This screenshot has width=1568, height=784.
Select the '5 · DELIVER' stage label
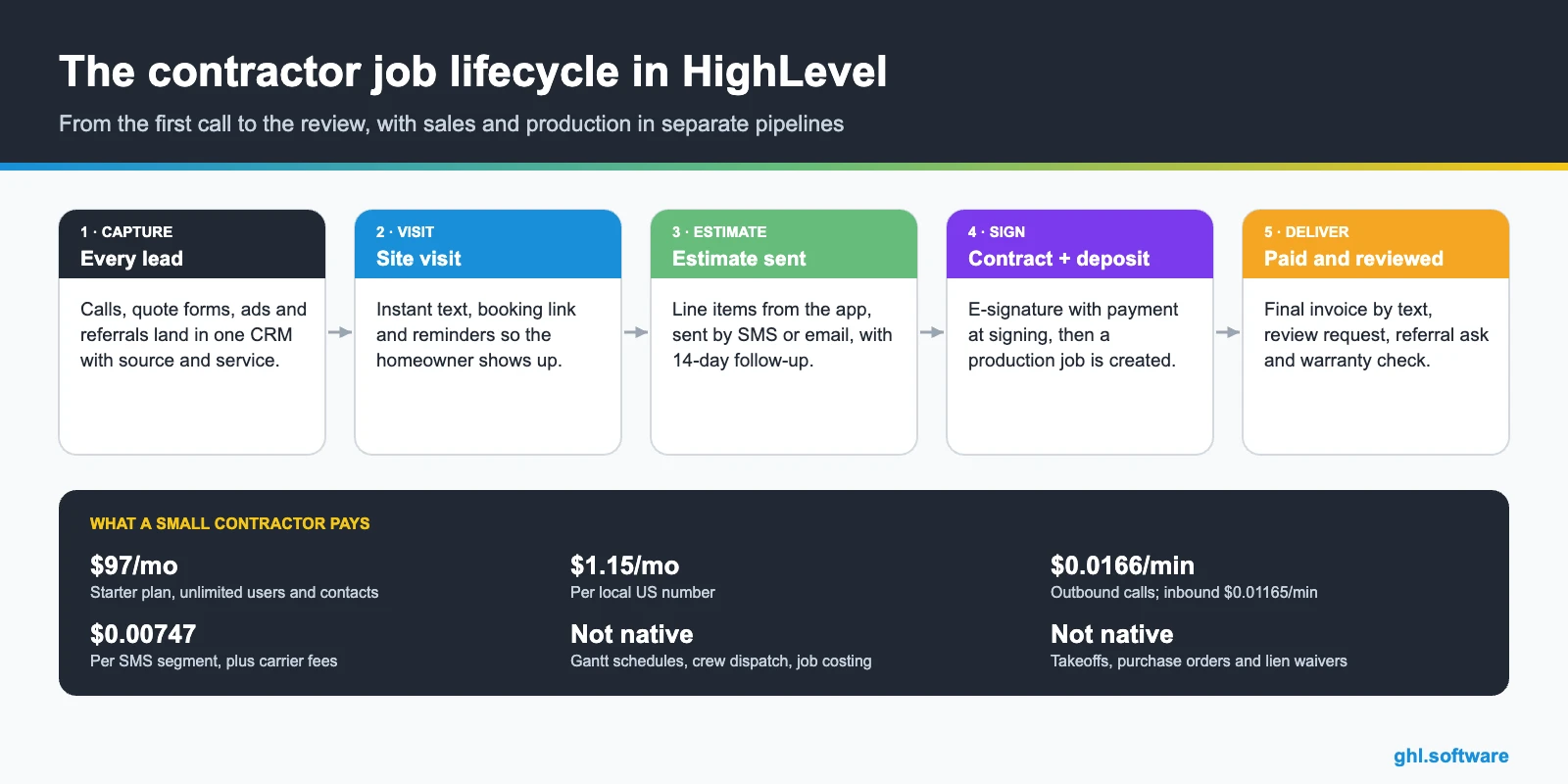click(1306, 232)
